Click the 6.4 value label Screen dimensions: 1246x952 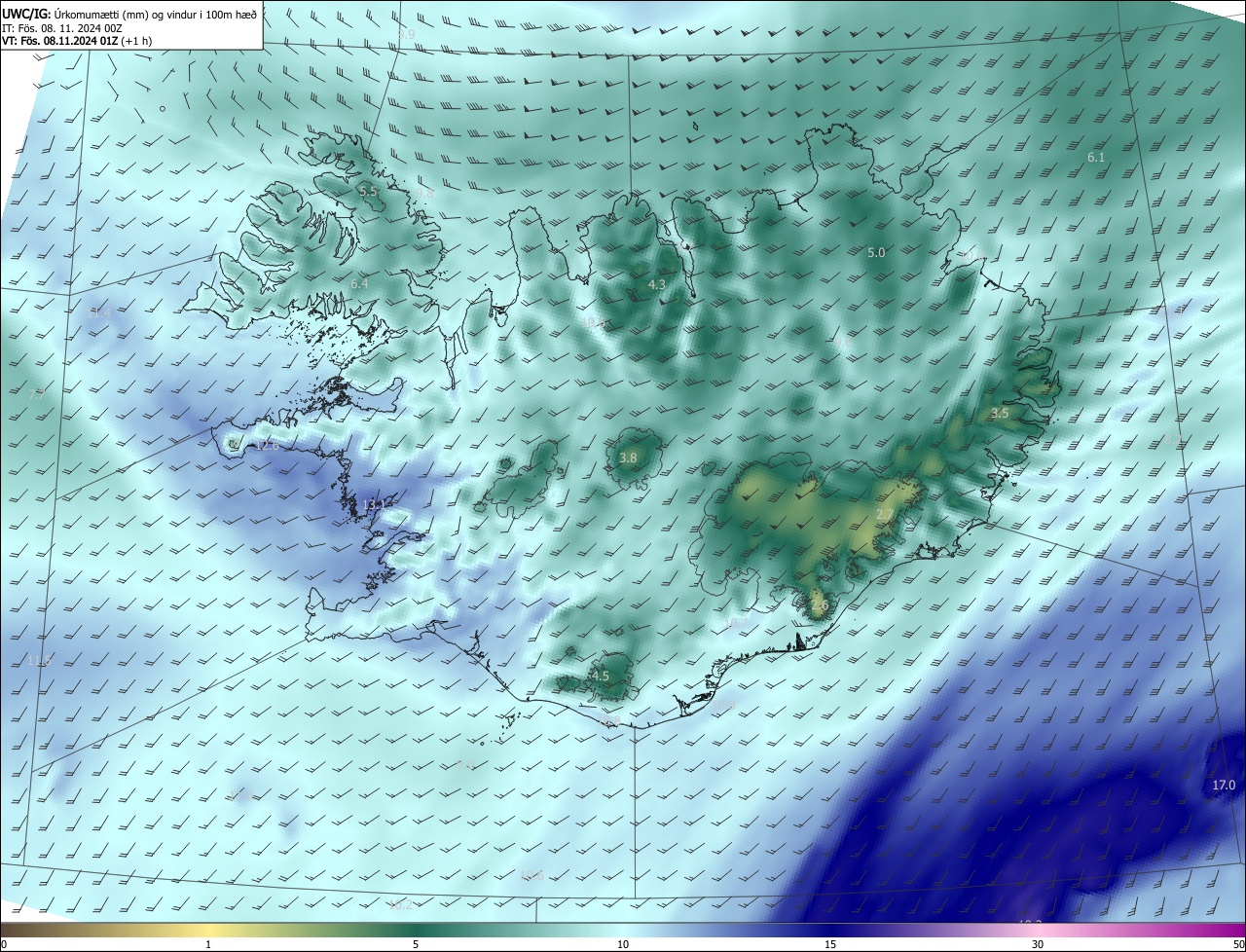click(359, 284)
